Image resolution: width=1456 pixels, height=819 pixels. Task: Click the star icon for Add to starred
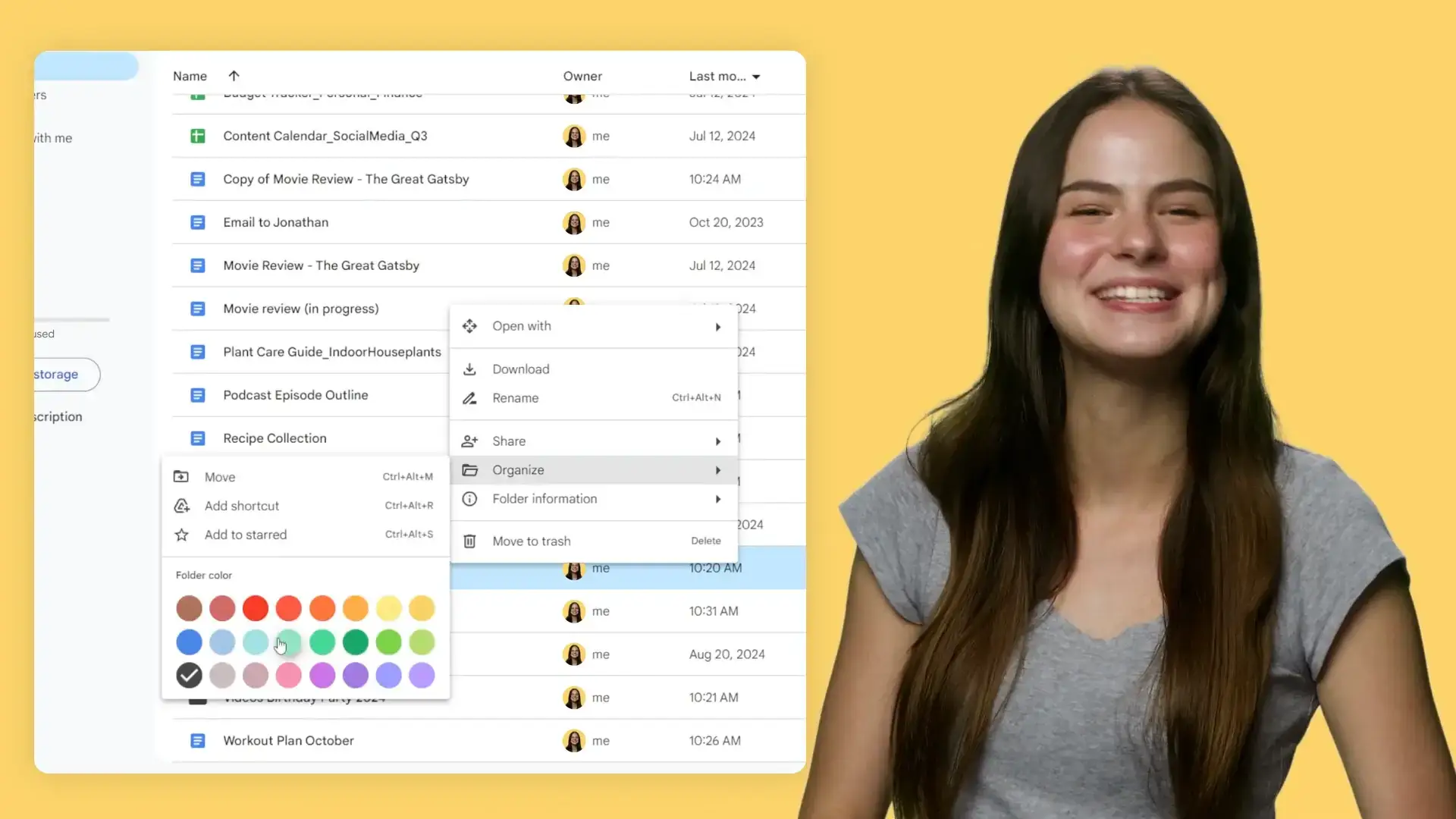tap(181, 535)
